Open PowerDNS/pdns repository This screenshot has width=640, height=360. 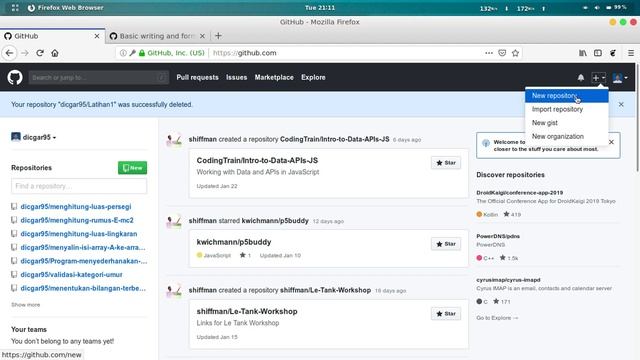pos(498,236)
